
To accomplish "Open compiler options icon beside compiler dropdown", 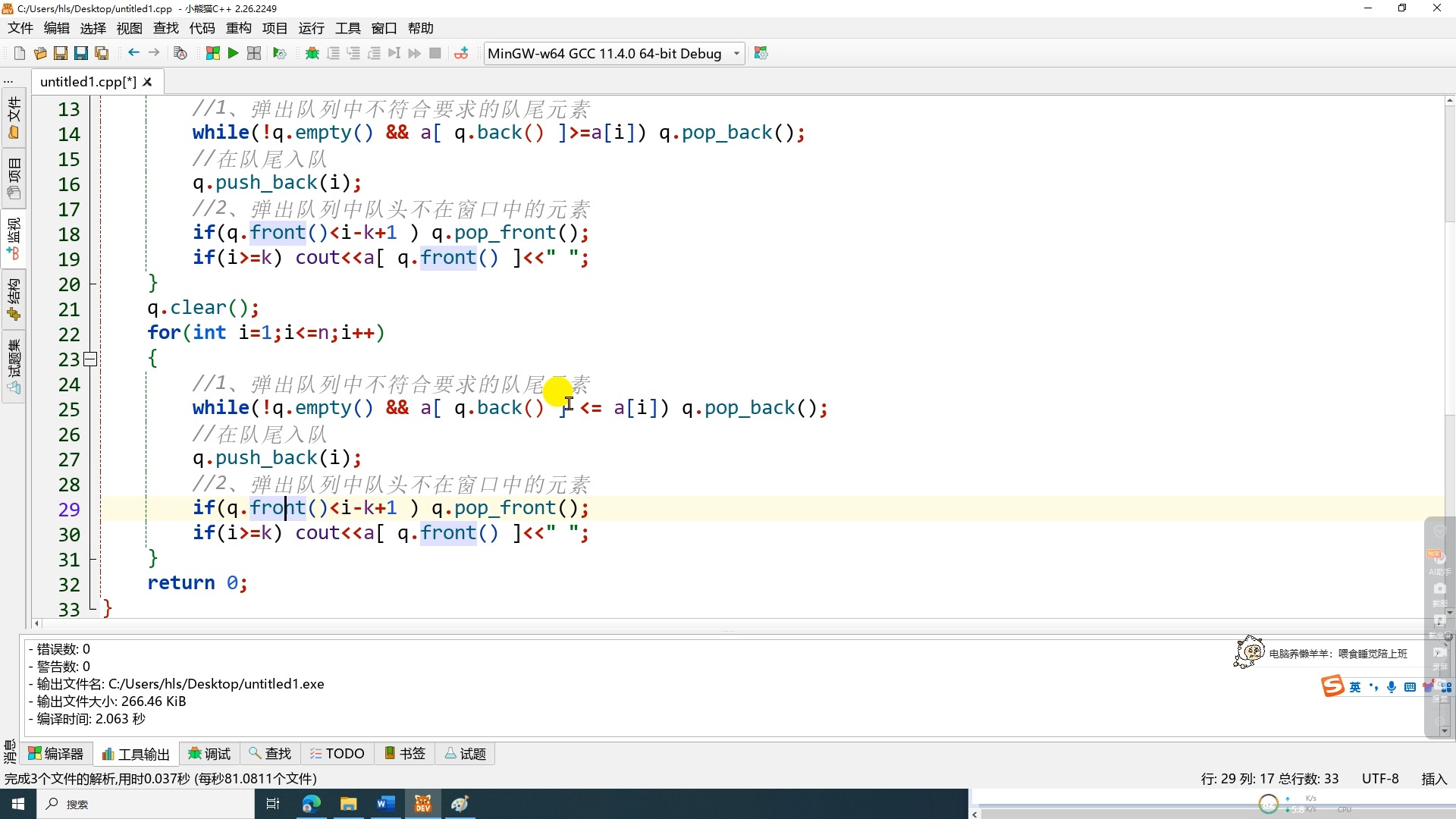I will coord(761,53).
